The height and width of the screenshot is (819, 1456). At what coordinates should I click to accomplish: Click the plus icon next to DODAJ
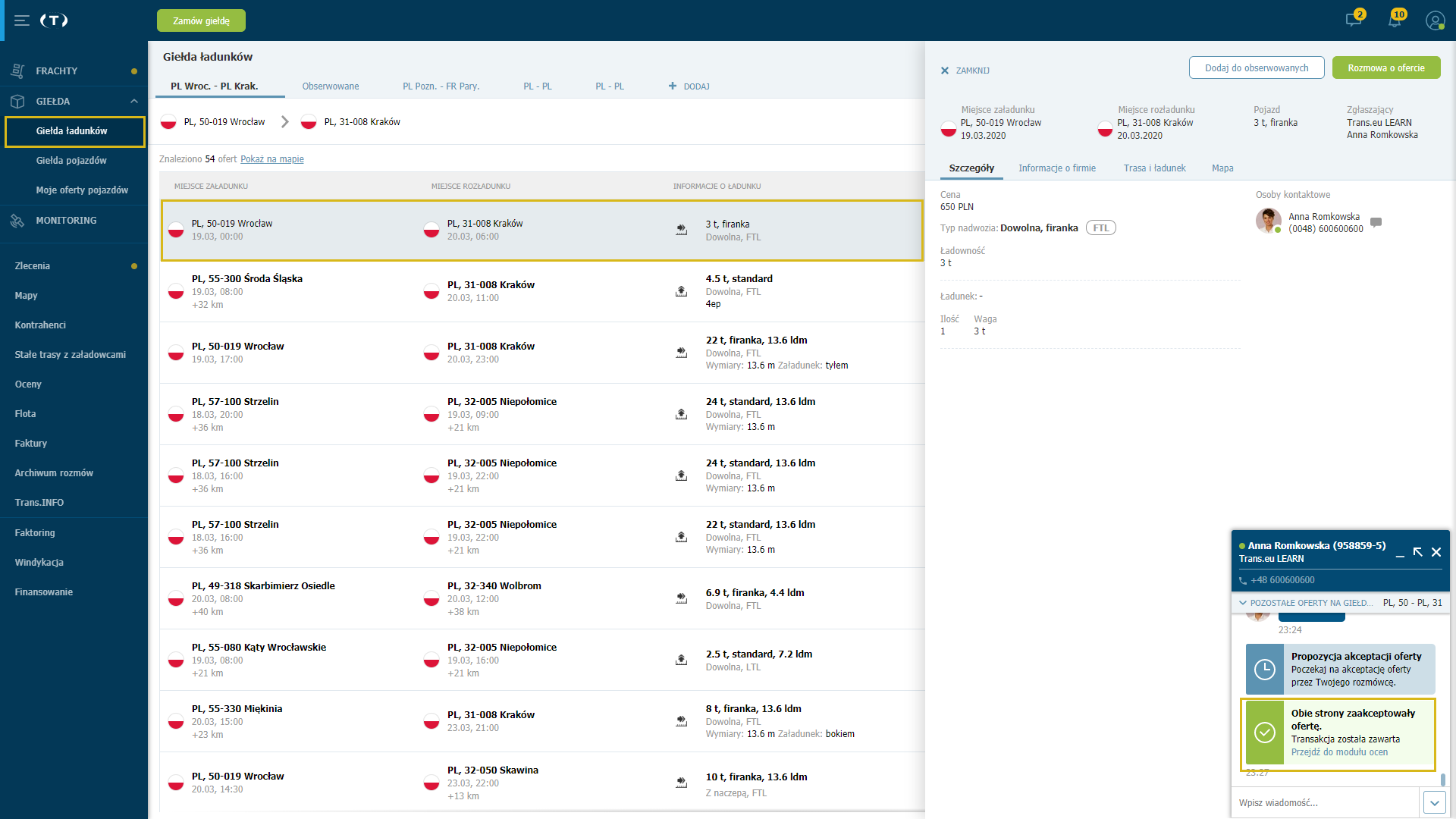click(672, 86)
